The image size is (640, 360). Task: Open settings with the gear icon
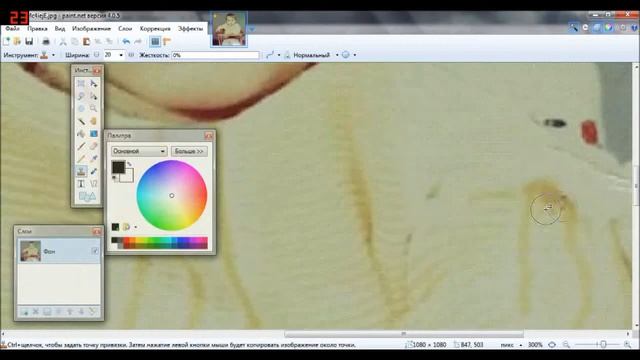[x=623, y=28]
